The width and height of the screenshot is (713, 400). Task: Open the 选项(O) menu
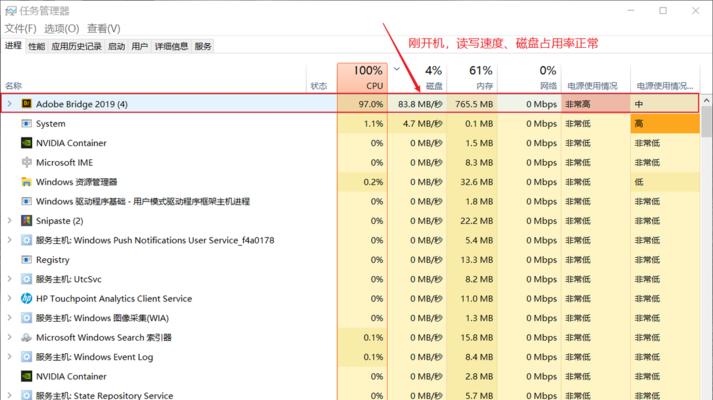pos(61,29)
